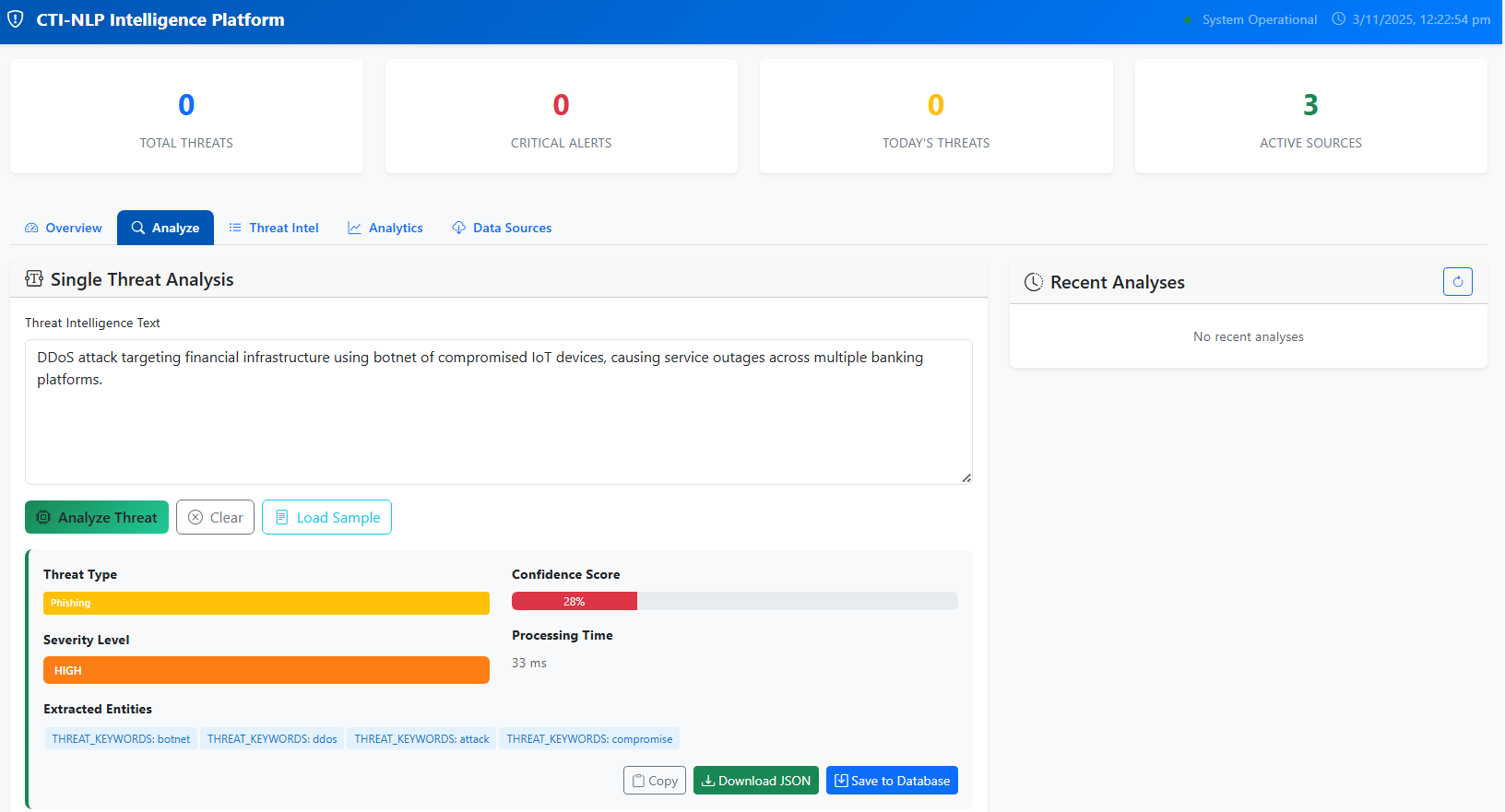Click the list icon on Threat Intel tab
Image resolution: width=1505 pixels, height=812 pixels.
click(x=235, y=228)
